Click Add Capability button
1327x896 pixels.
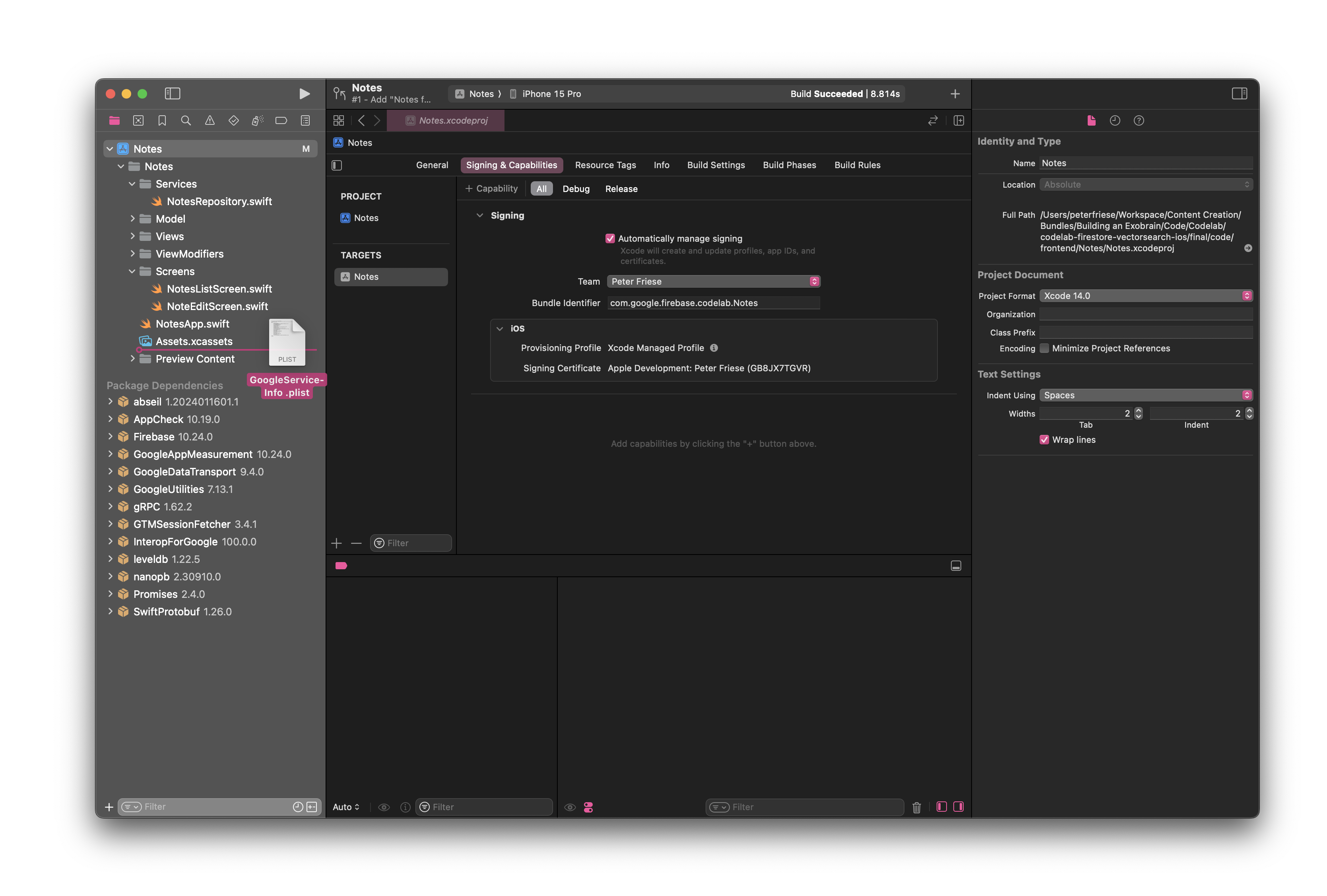click(x=491, y=189)
